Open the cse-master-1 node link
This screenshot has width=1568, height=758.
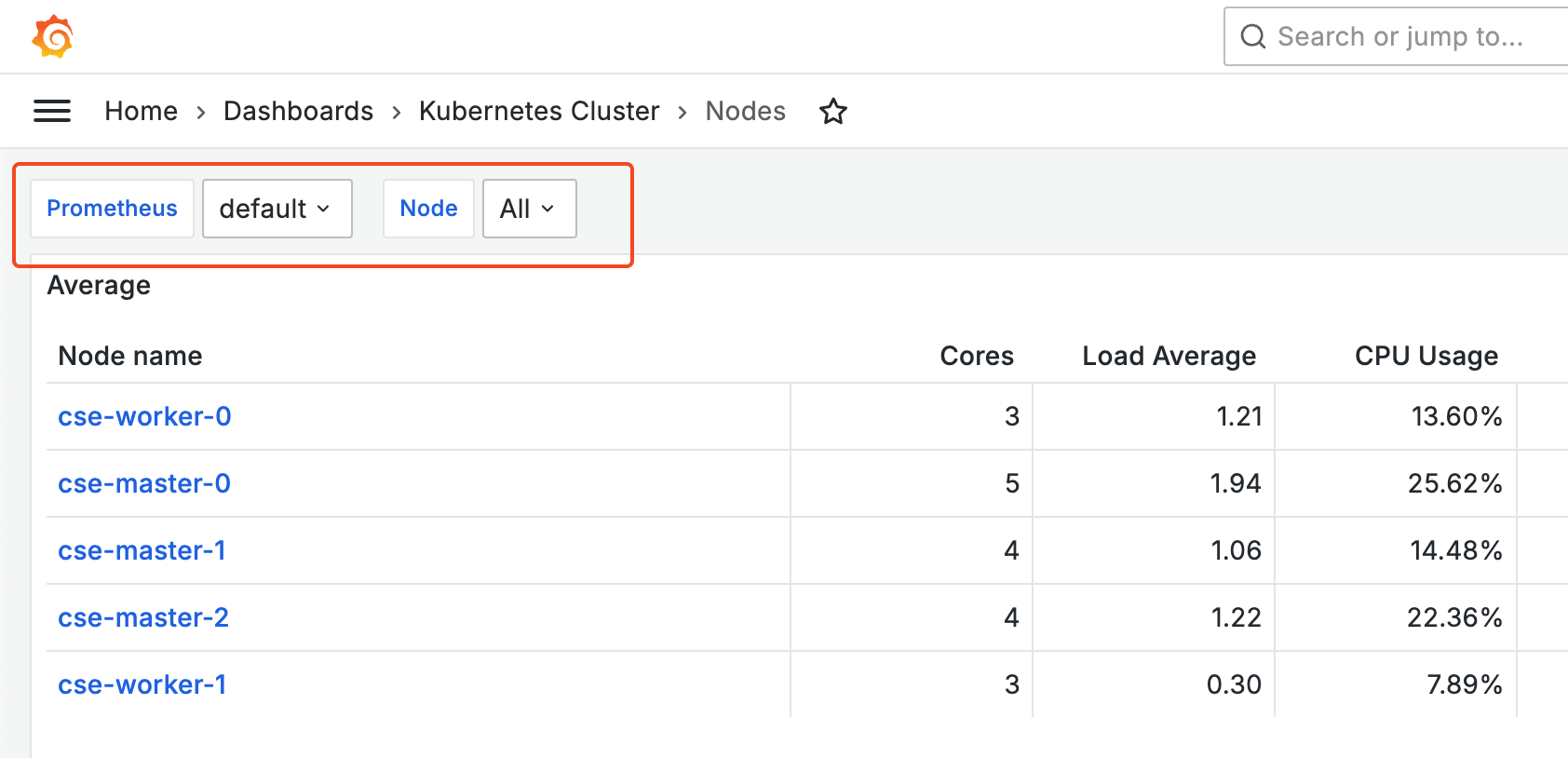click(x=142, y=550)
